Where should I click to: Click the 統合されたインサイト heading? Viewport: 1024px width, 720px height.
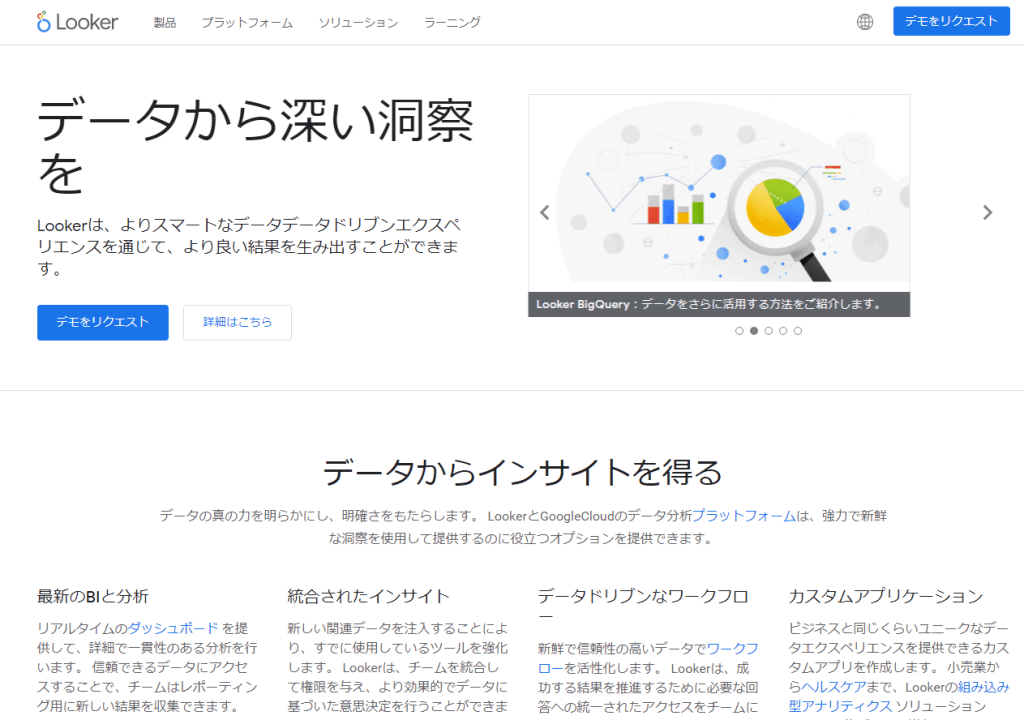[x=368, y=596]
